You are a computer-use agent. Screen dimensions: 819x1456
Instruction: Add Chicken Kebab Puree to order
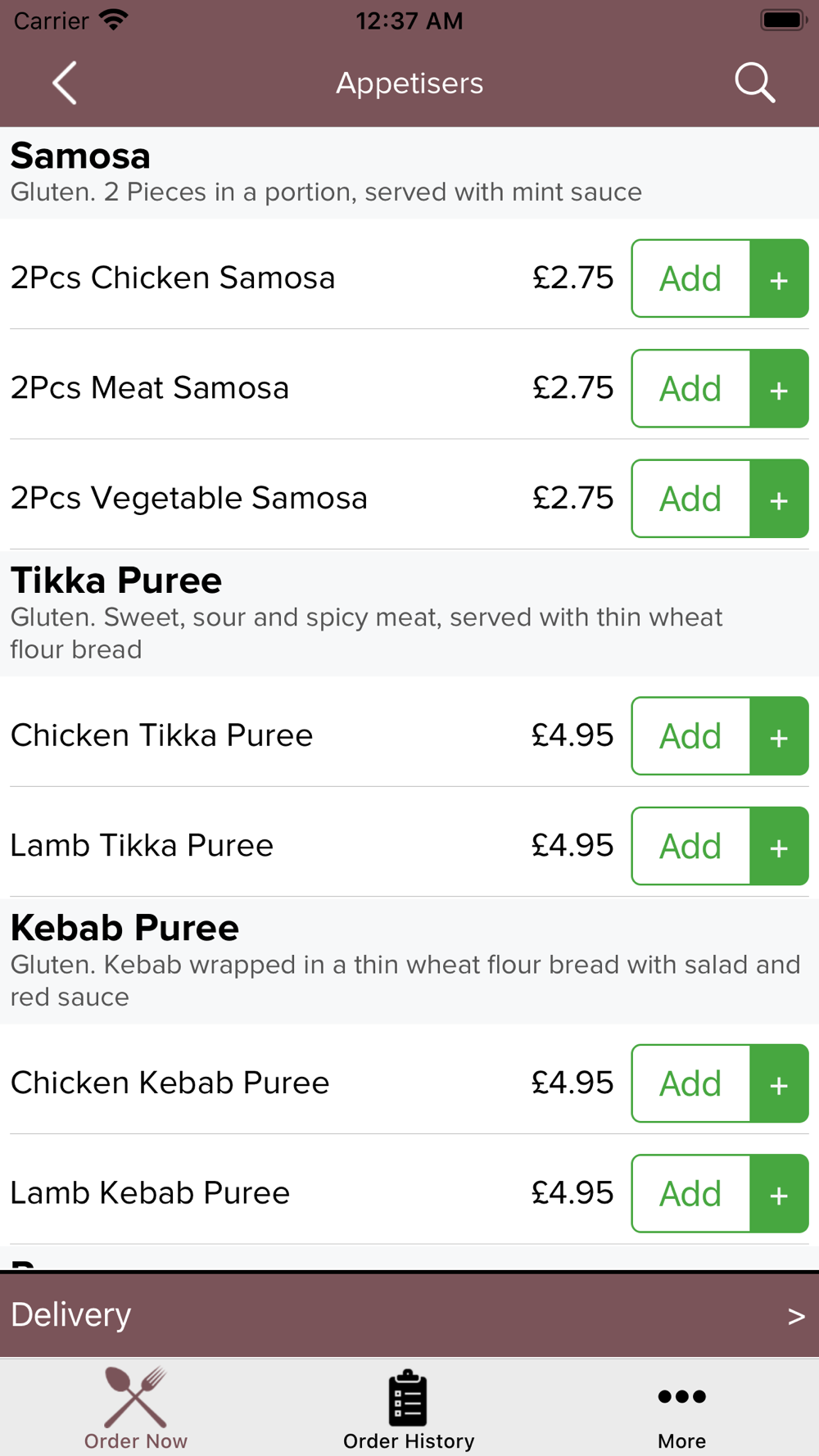691,1083
